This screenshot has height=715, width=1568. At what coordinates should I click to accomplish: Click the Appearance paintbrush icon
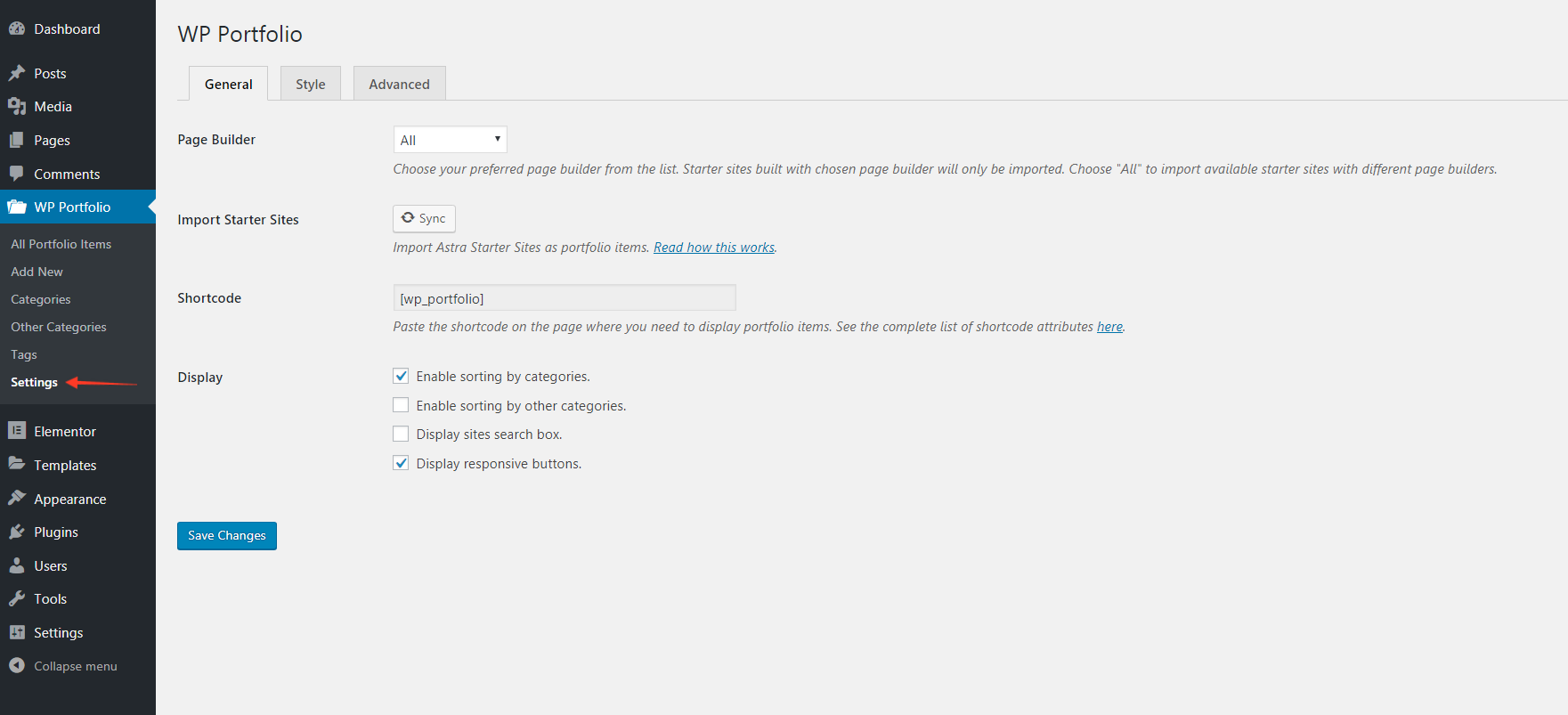coord(17,498)
